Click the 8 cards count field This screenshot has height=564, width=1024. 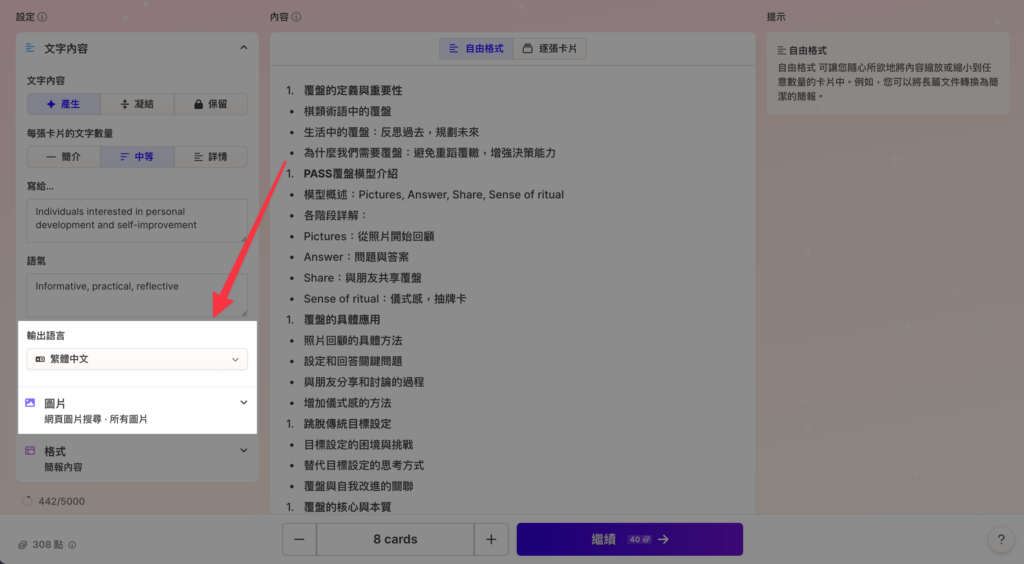tap(395, 539)
